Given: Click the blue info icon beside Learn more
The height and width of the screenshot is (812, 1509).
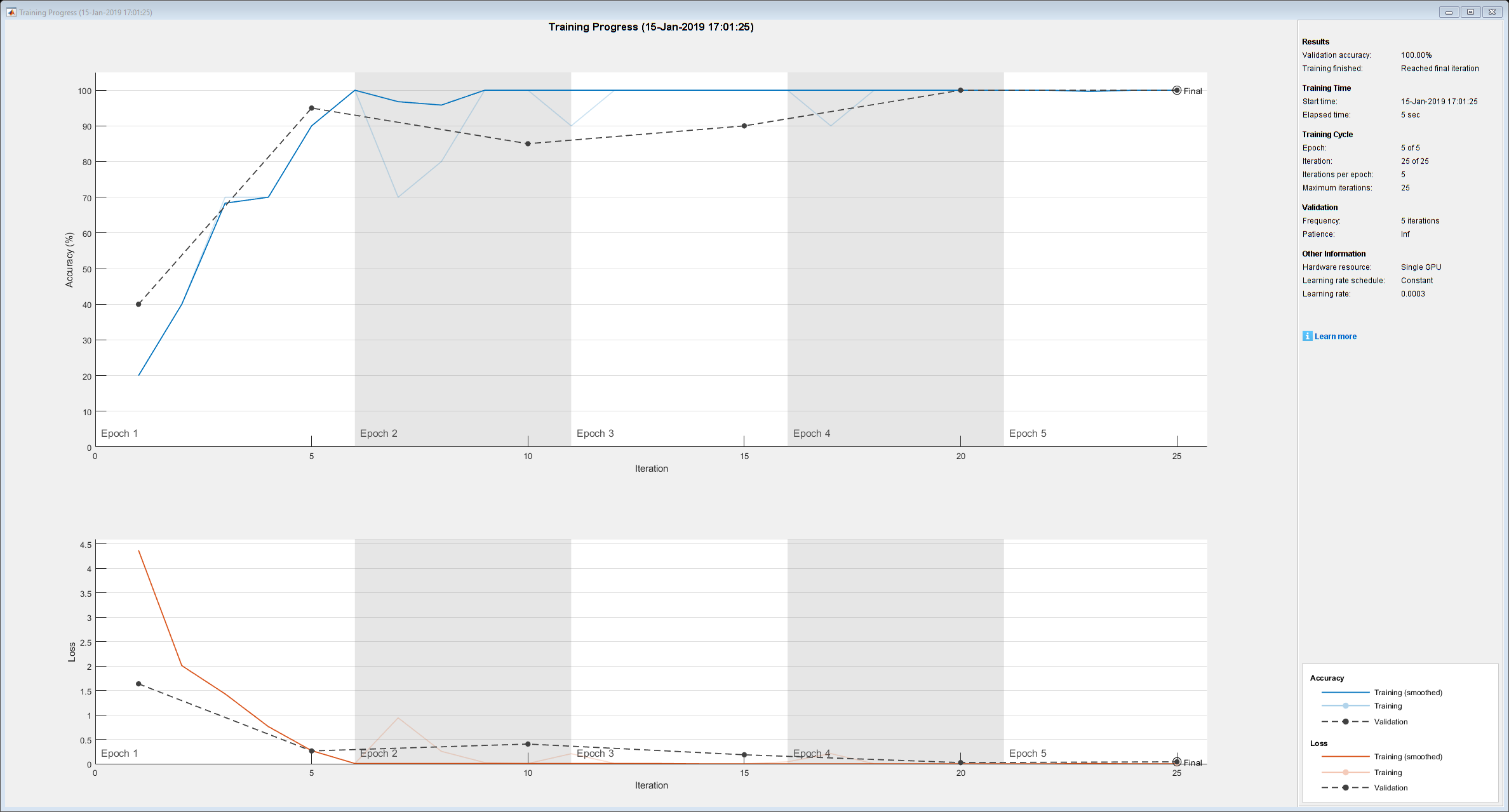Looking at the screenshot, I should pos(1307,336).
